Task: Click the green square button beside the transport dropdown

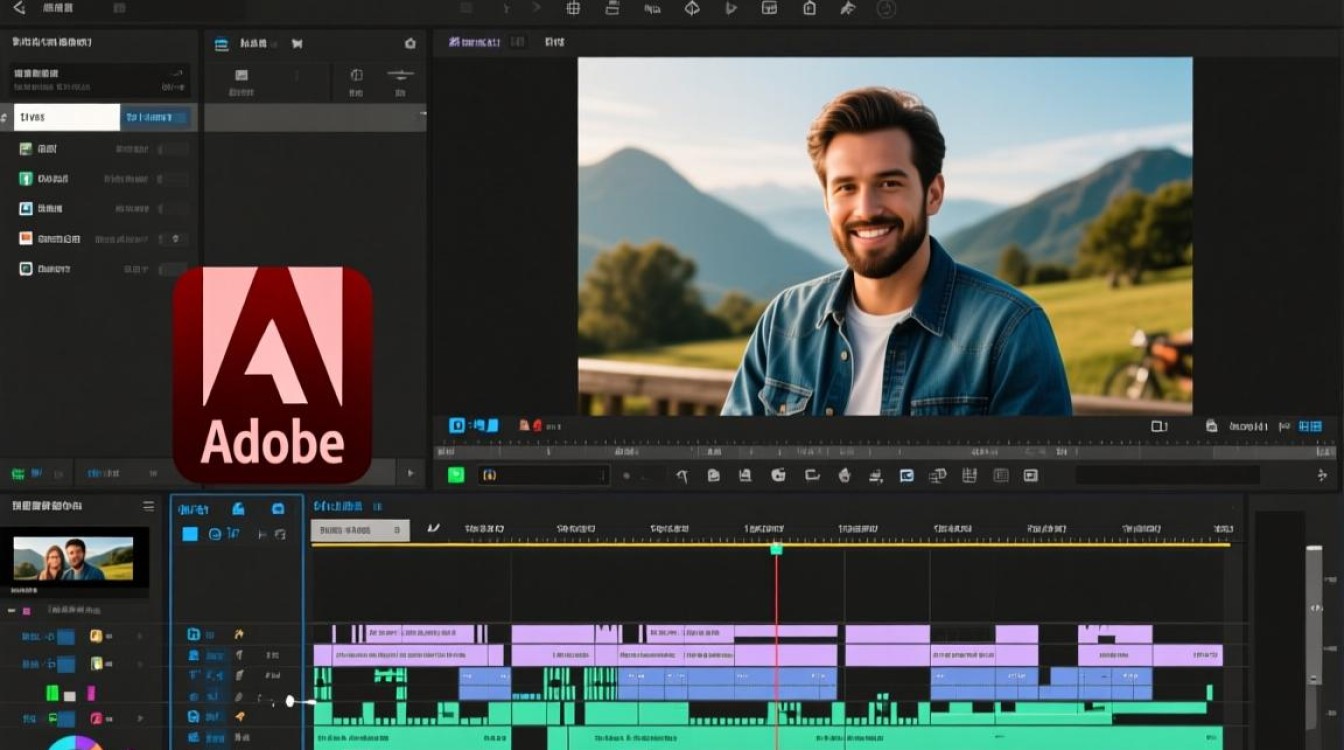Action: point(456,475)
